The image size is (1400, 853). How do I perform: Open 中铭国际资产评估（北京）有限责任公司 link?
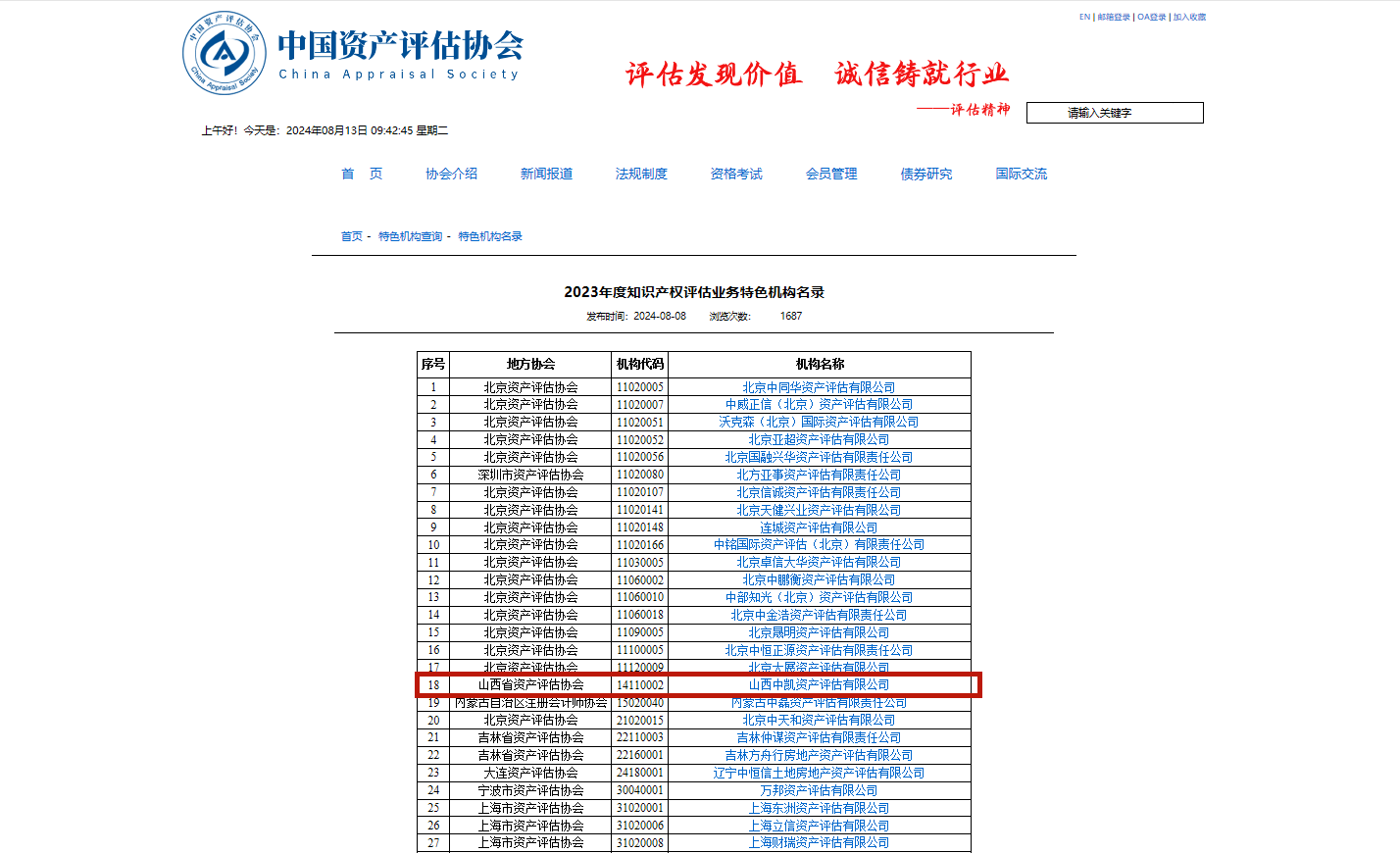[819, 544]
